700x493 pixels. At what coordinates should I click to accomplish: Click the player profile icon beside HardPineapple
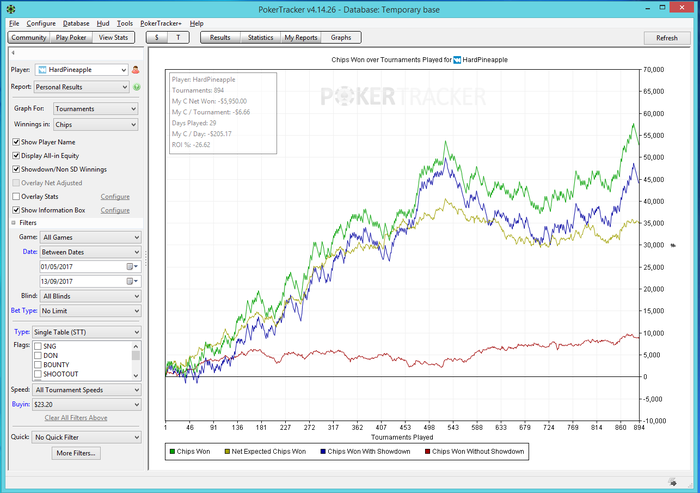(136, 70)
